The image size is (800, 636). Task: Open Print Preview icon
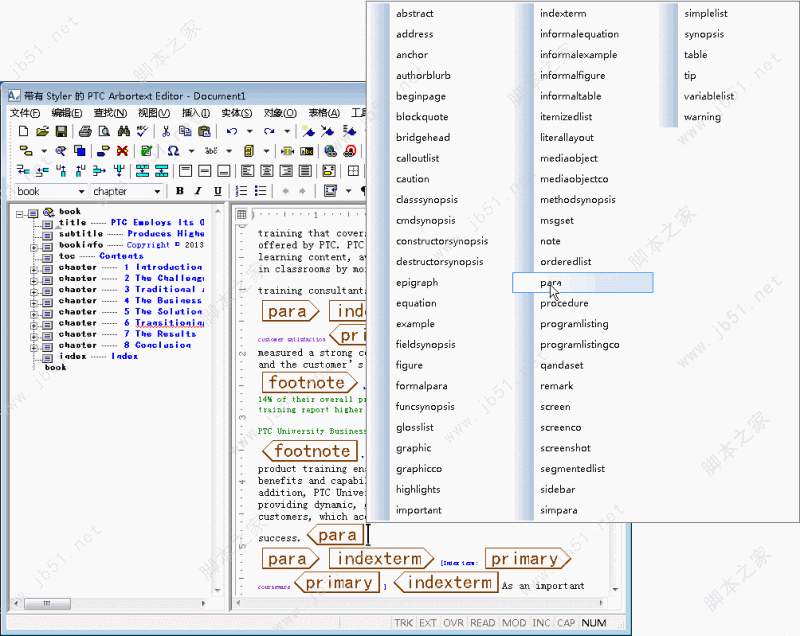[104, 132]
